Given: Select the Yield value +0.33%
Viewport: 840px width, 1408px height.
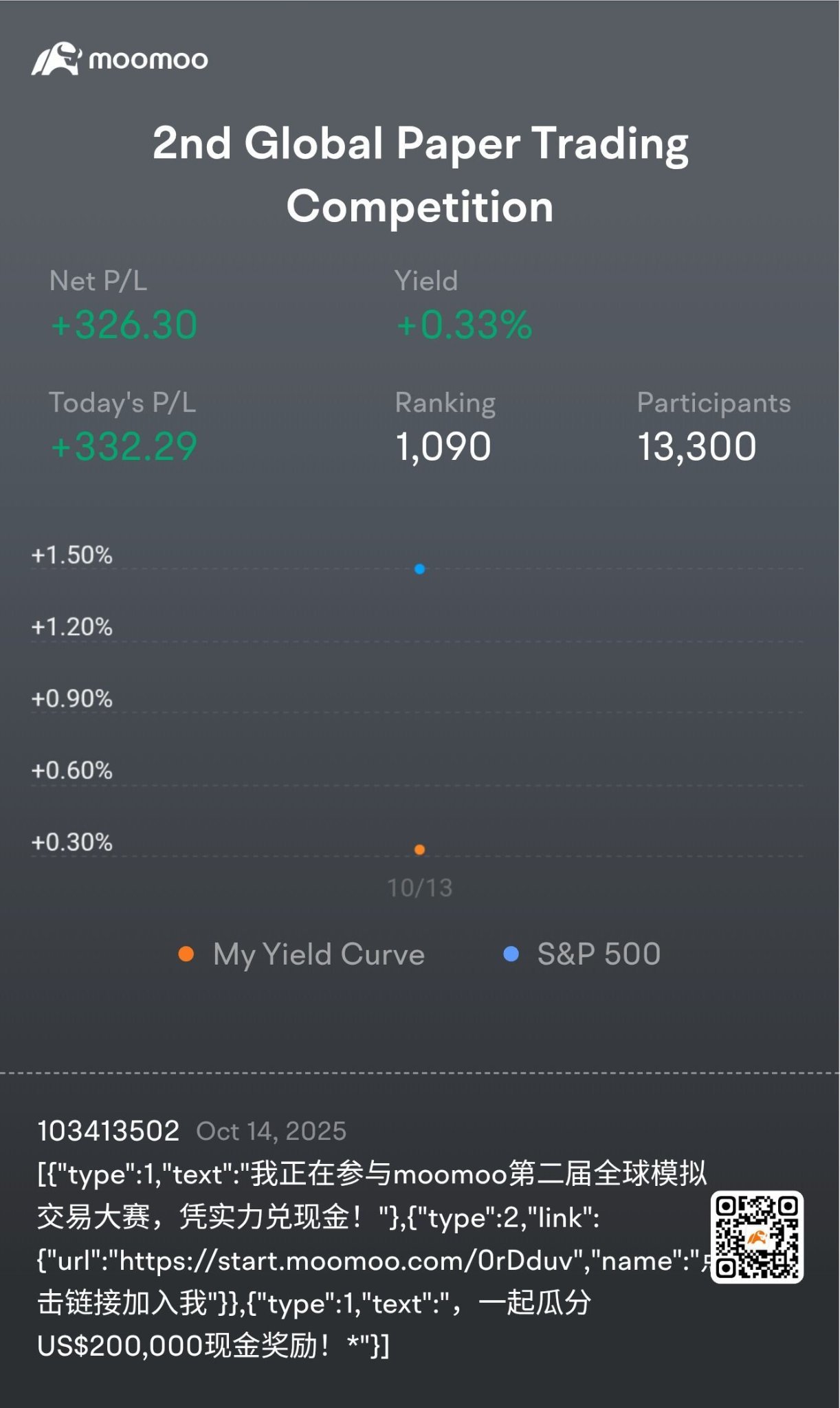Looking at the screenshot, I should (x=464, y=324).
